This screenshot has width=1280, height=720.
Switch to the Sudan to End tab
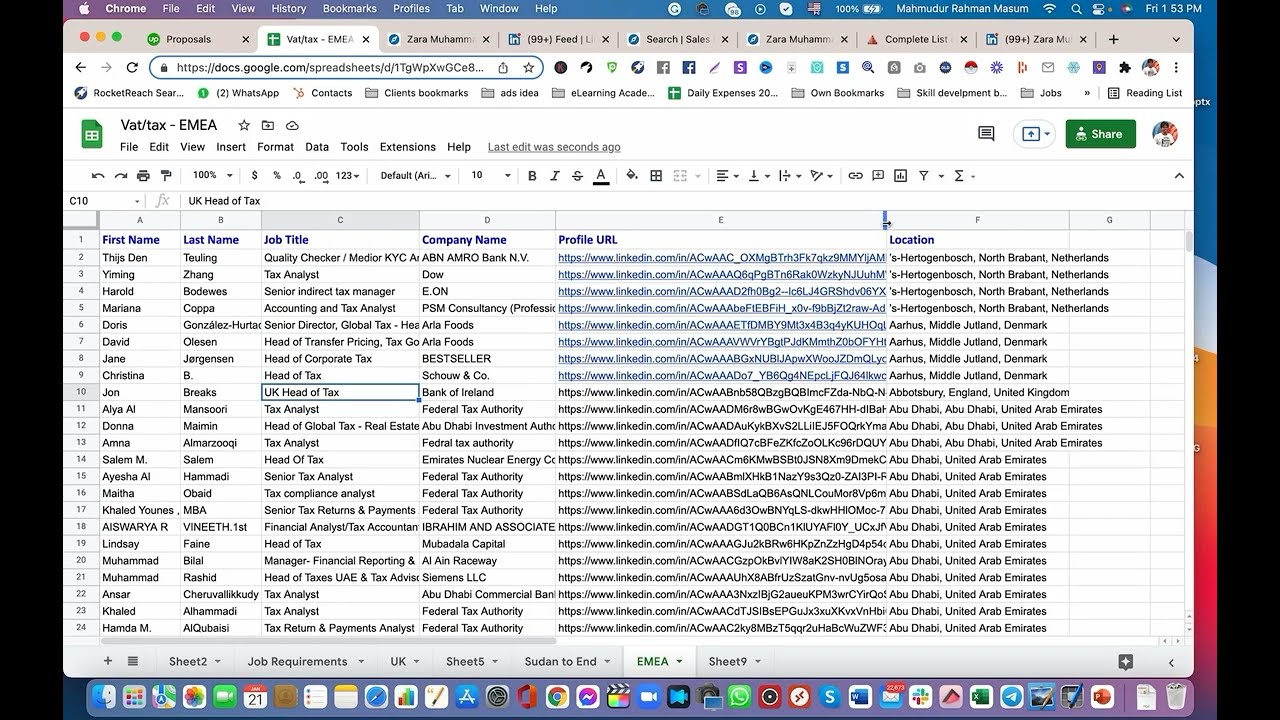[560, 661]
